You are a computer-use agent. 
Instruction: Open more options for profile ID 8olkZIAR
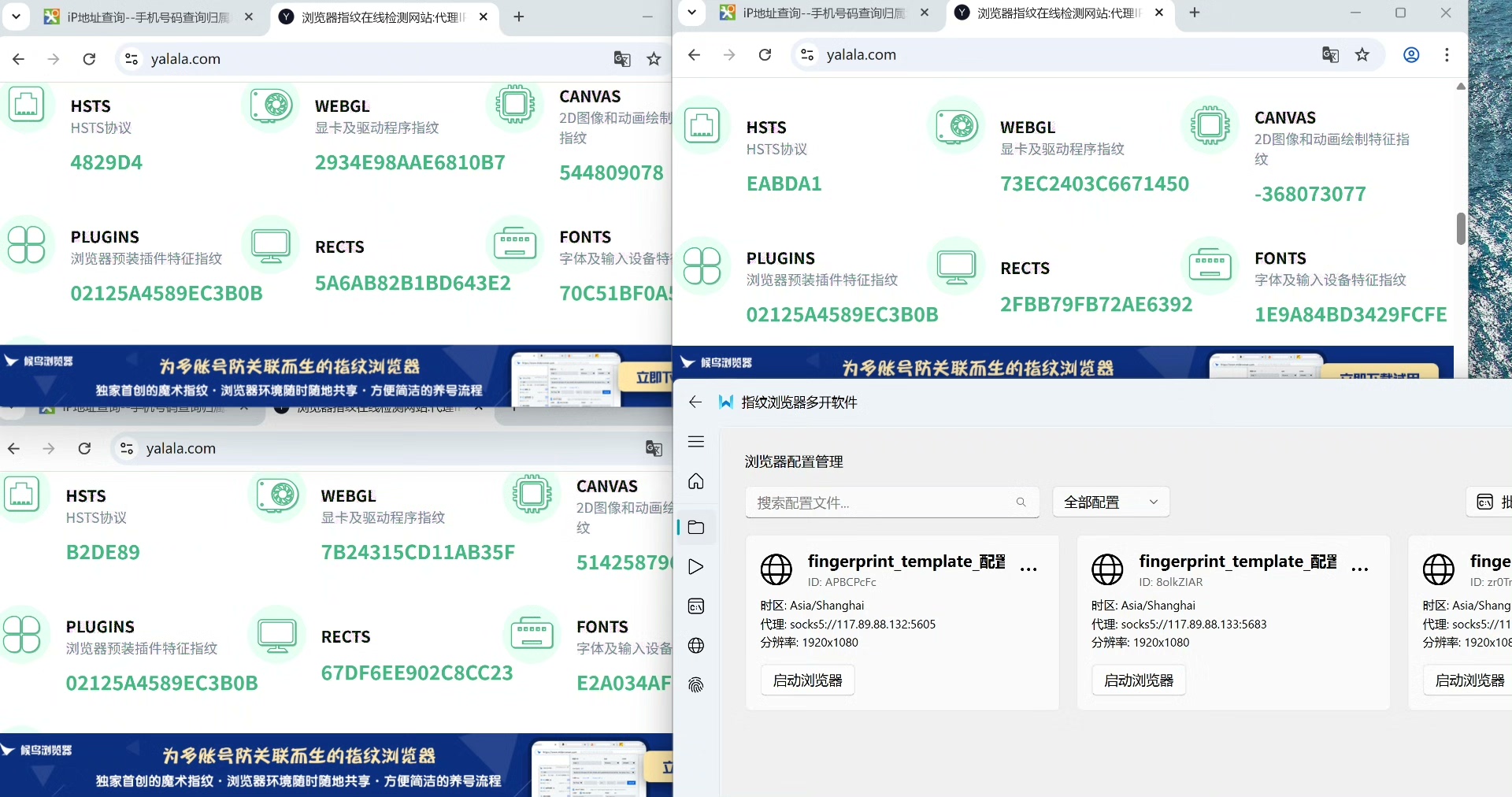pyautogui.click(x=1360, y=569)
